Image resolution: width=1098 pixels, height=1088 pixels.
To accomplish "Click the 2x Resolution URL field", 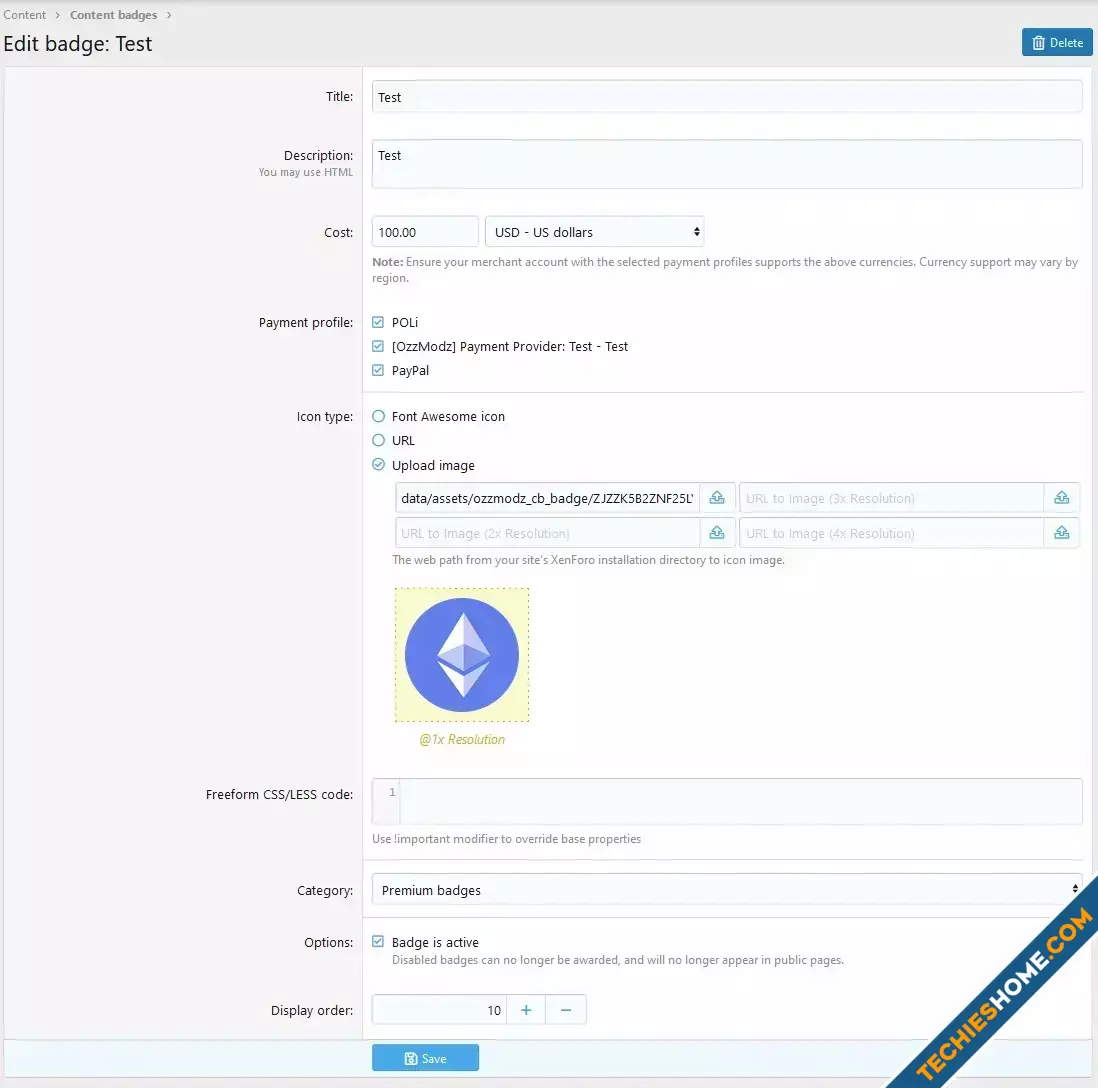I will coord(548,533).
